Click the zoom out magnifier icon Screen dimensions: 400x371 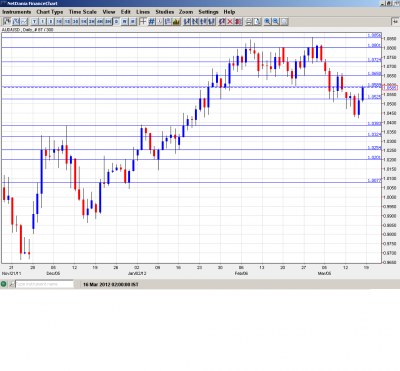276,22
